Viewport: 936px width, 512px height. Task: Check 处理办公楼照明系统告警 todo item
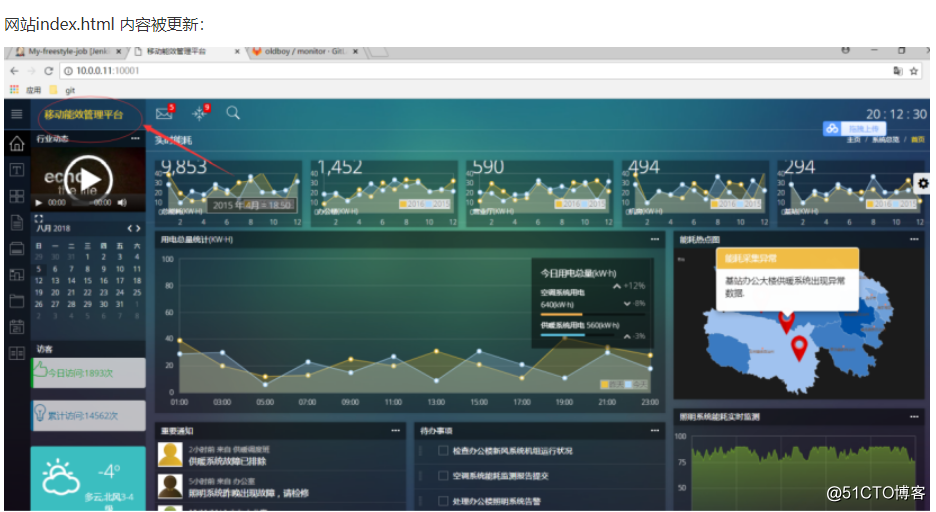click(x=443, y=501)
